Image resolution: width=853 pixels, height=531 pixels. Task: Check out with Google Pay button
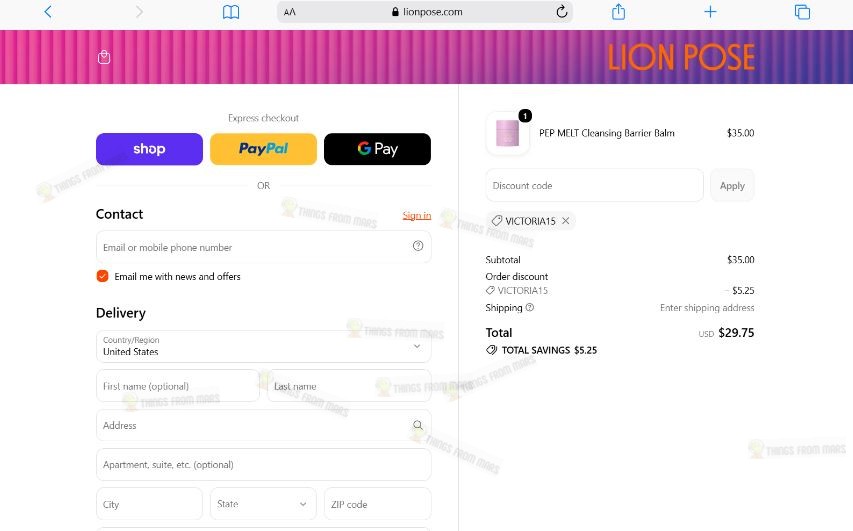(x=378, y=149)
